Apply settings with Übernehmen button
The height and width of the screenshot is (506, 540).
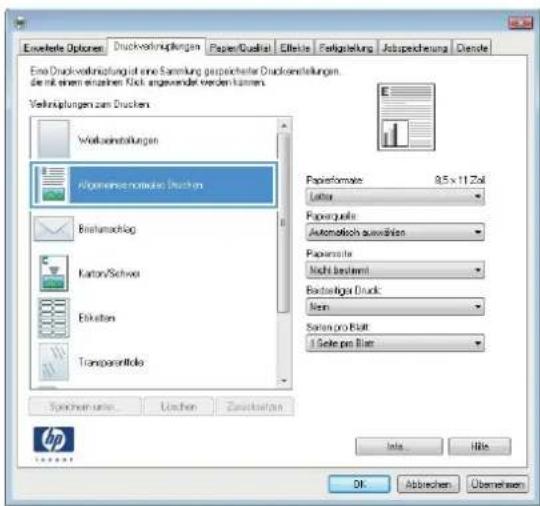pos(497,484)
